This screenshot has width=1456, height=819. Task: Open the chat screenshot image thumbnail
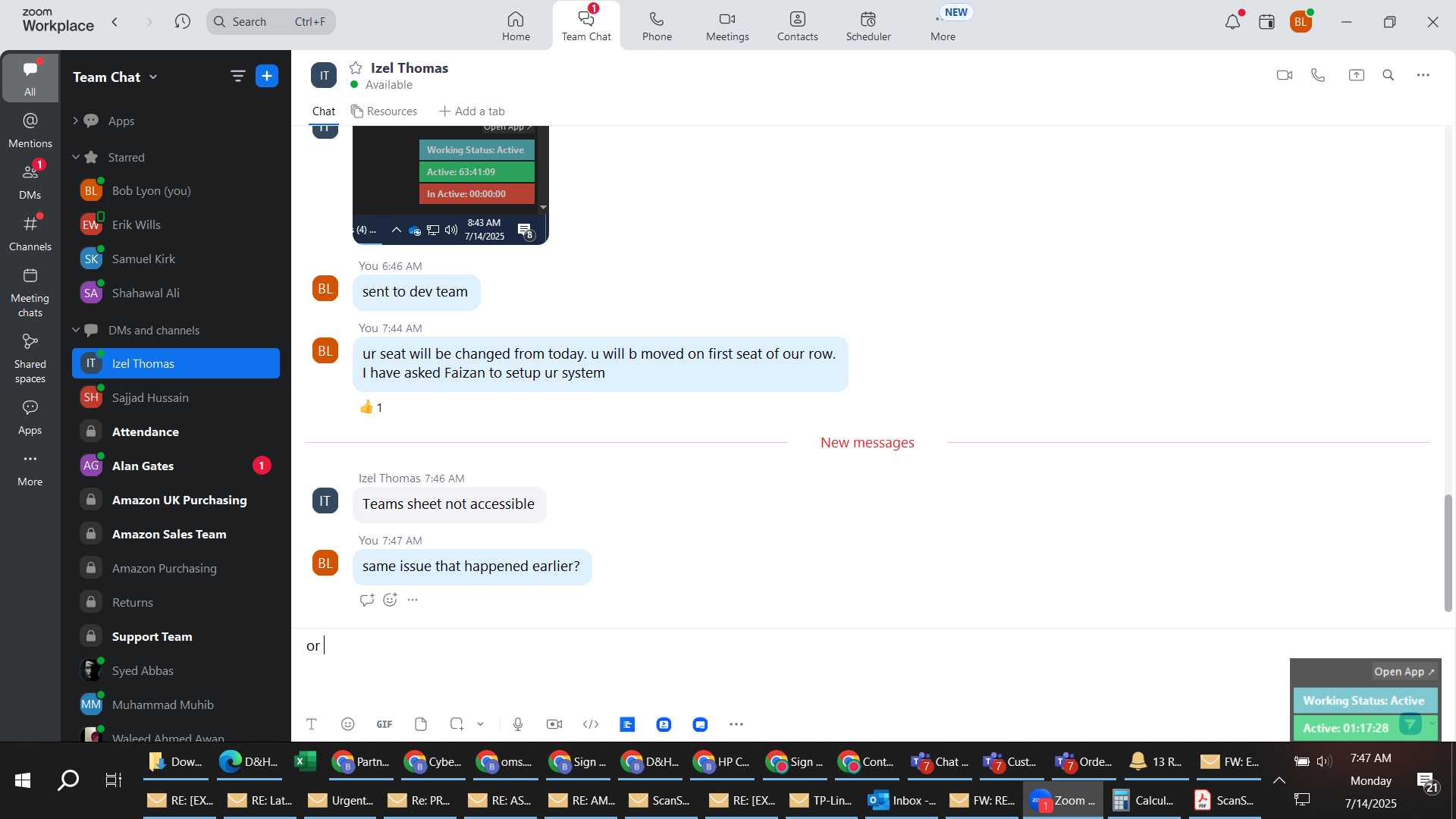click(450, 184)
